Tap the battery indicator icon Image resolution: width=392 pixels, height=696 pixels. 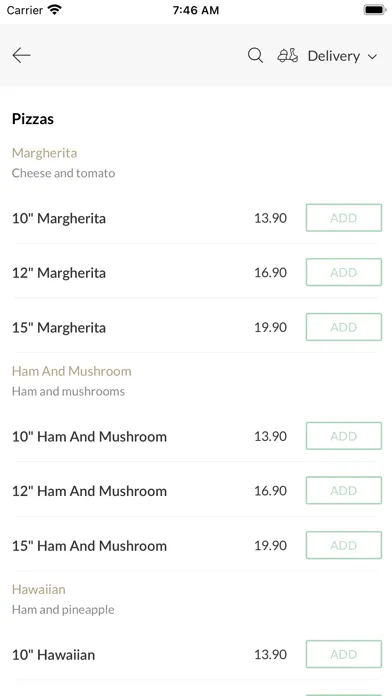(375, 10)
